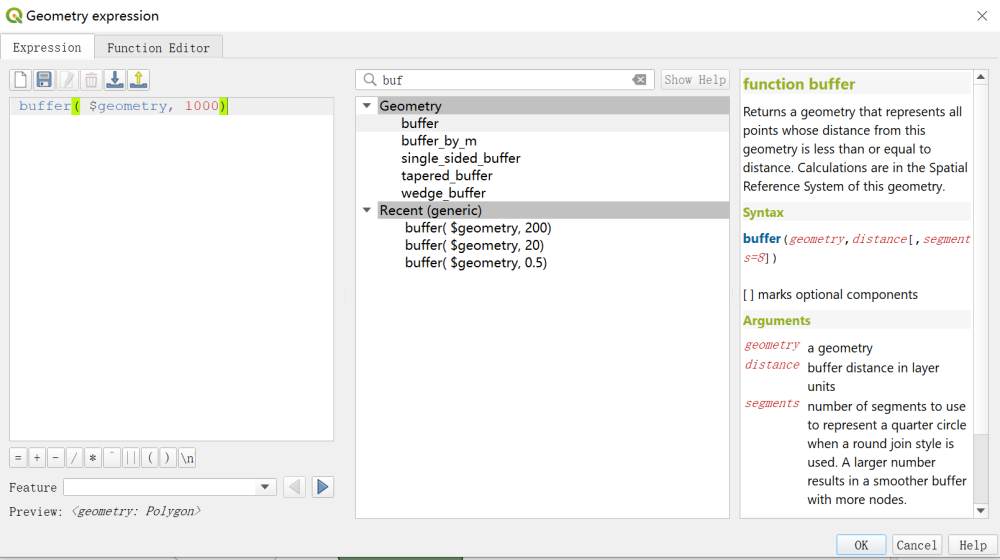The width and height of the screenshot is (1000, 560).
Task: Select tapered_buffer function
Action: [x=446, y=175]
